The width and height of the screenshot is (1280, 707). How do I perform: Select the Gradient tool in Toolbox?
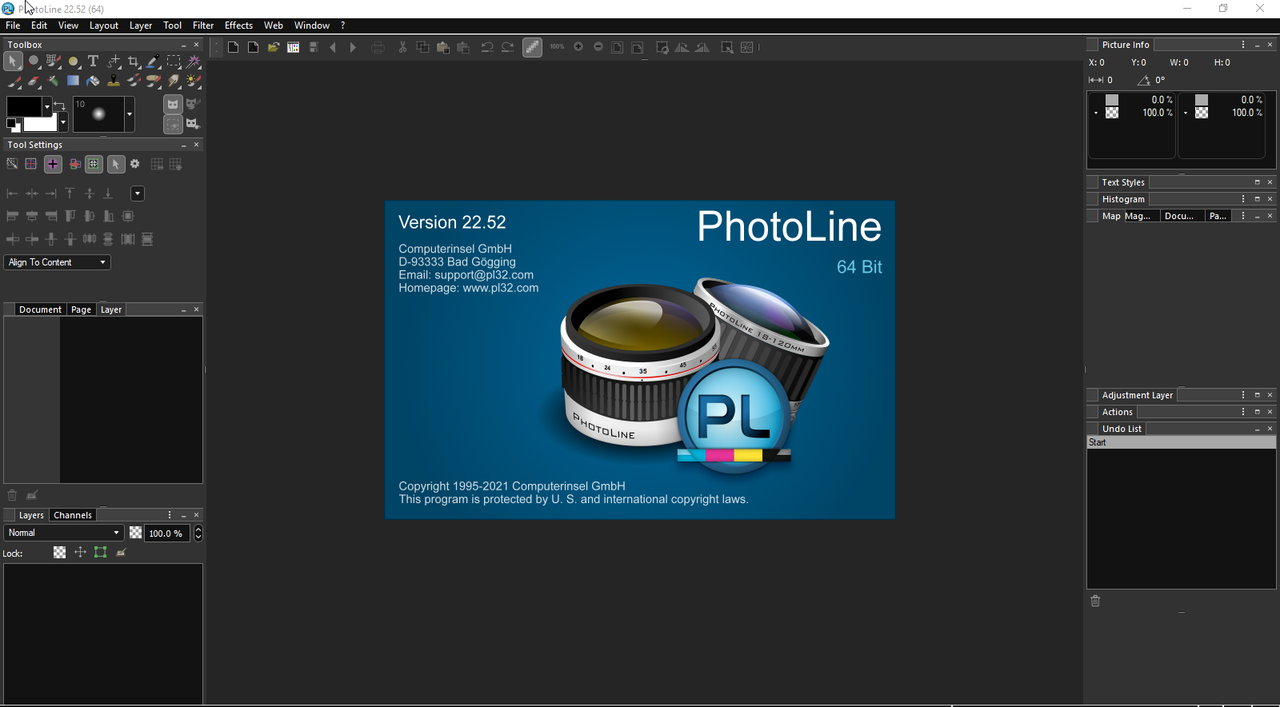click(73, 80)
